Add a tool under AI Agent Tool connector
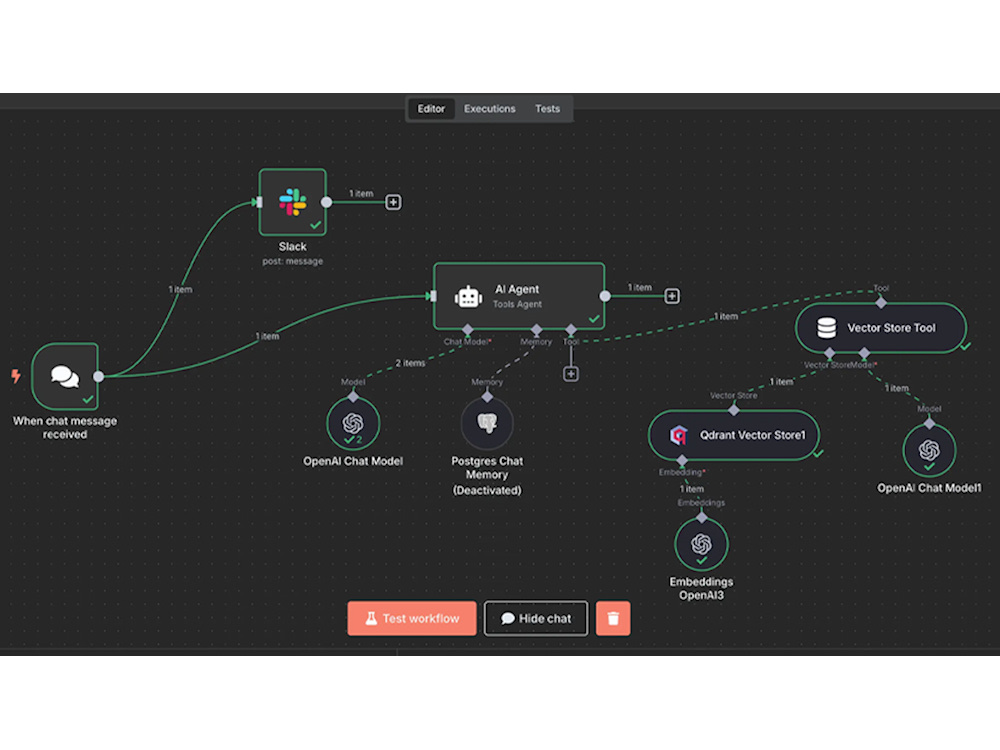The width and height of the screenshot is (1000, 750). (x=571, y=374)
